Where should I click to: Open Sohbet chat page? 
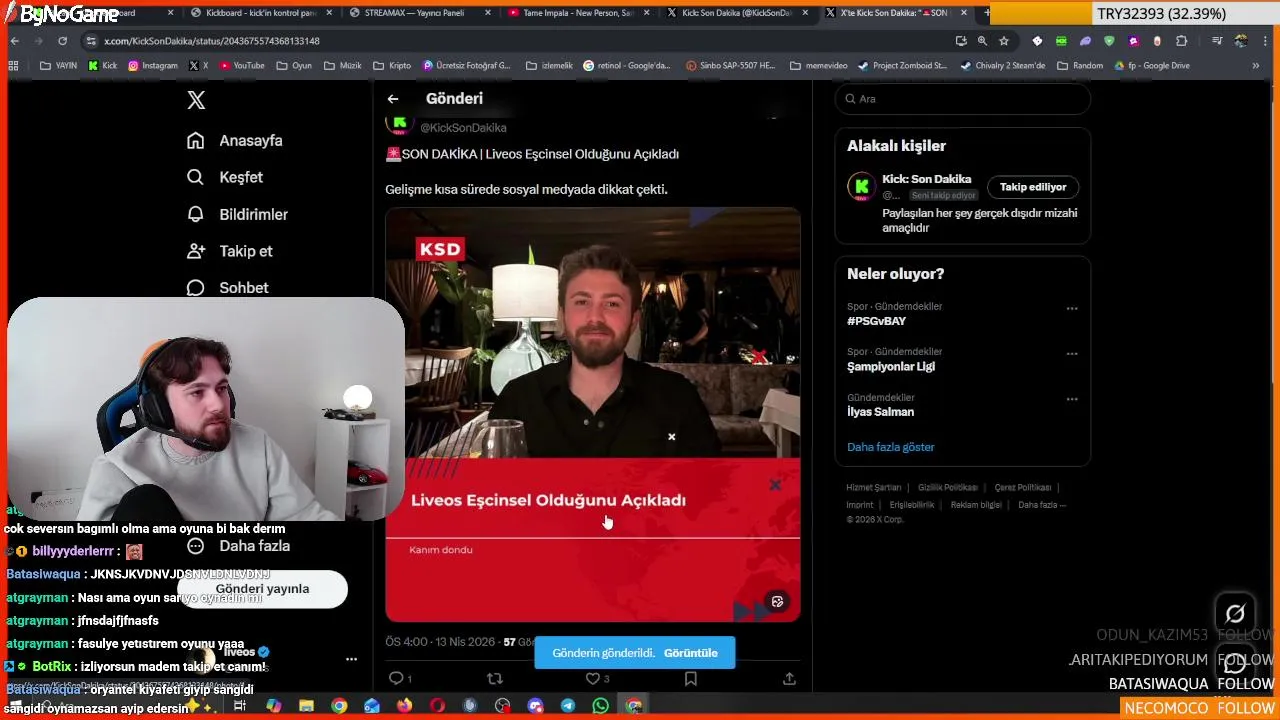(x=228, y=288)
